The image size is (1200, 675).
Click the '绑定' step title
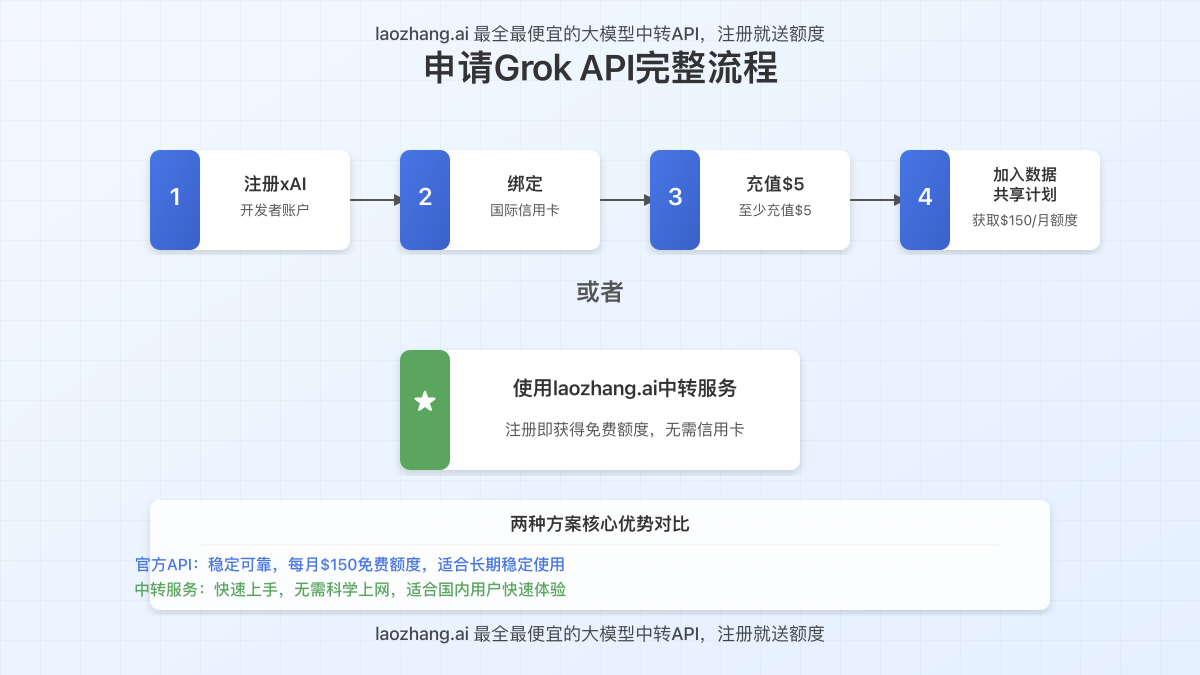(525, 184)
